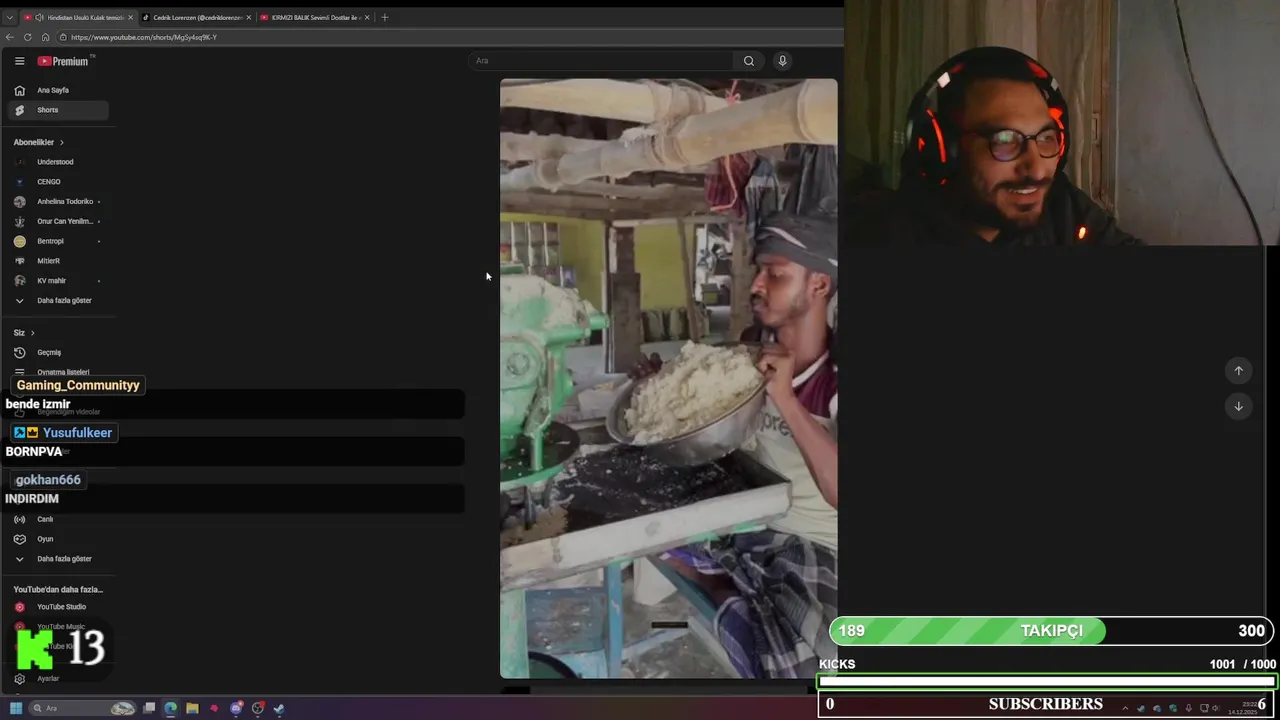Reload the page
The height and width of the screenshot is (720, 1280).
[28, 37]
